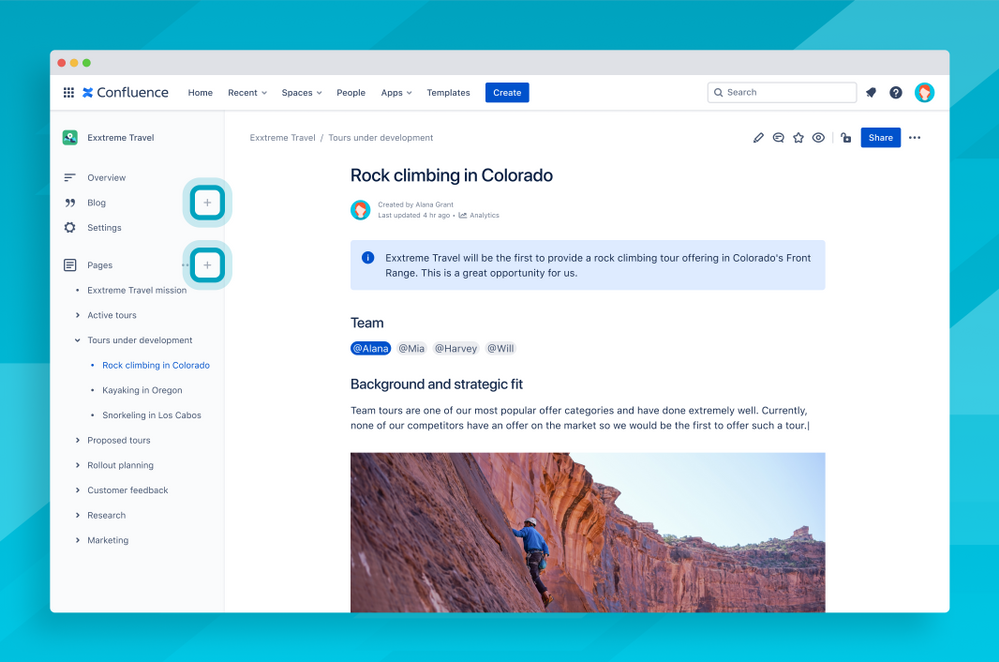Select Rock climbing in Colorado page
Image resolution: width=999 pixels, height=662 pixels.
(155, 365)
